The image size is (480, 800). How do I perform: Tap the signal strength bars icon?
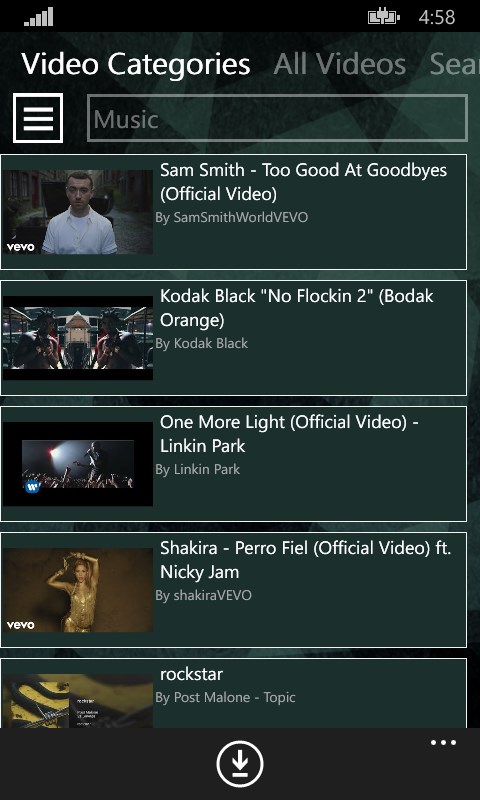39,17
